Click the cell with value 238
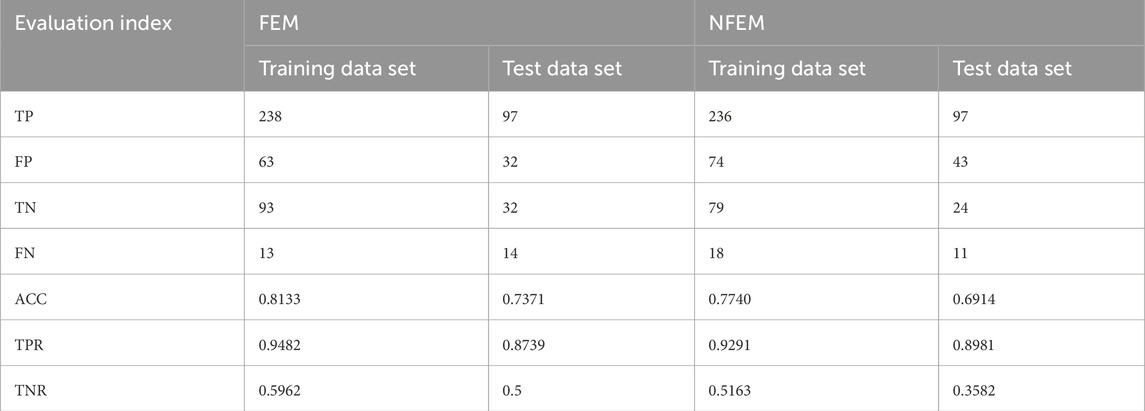This screenshot has height=411, width=1145. coord(366,115)
